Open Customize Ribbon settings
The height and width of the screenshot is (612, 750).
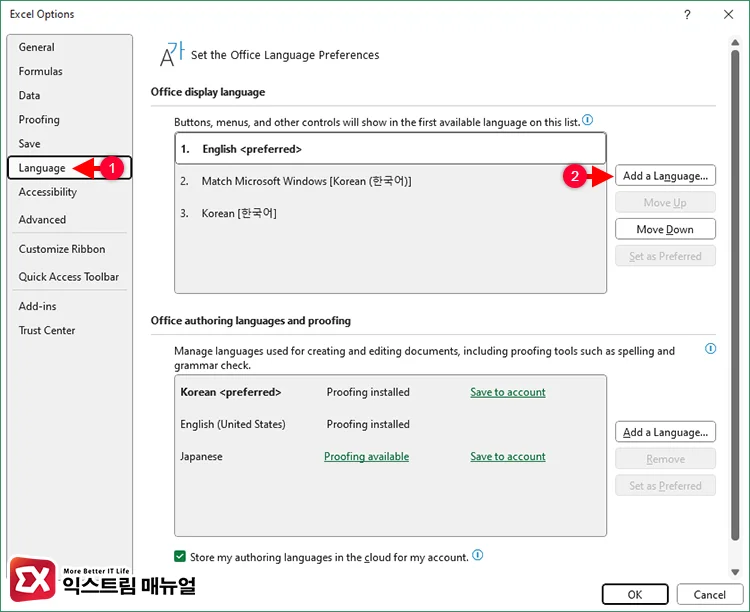pyautogui.click(x=62, y=249)
